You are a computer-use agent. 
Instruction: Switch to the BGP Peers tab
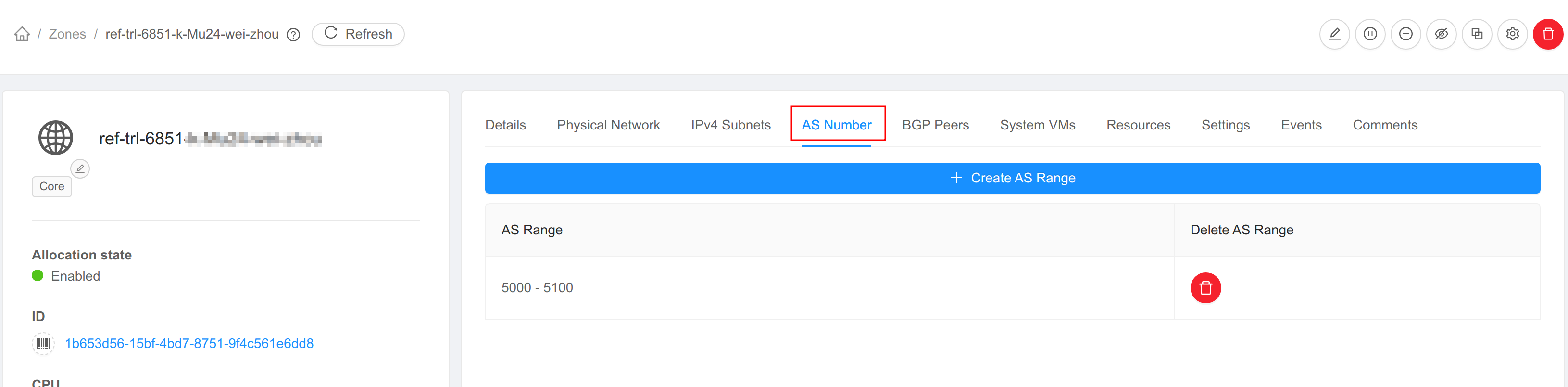(x=936, y=124)
